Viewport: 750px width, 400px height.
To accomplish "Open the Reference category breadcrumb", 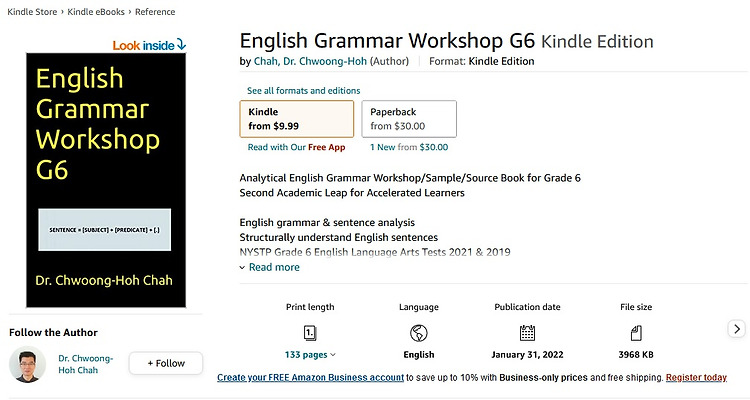I will coord(155,12).
